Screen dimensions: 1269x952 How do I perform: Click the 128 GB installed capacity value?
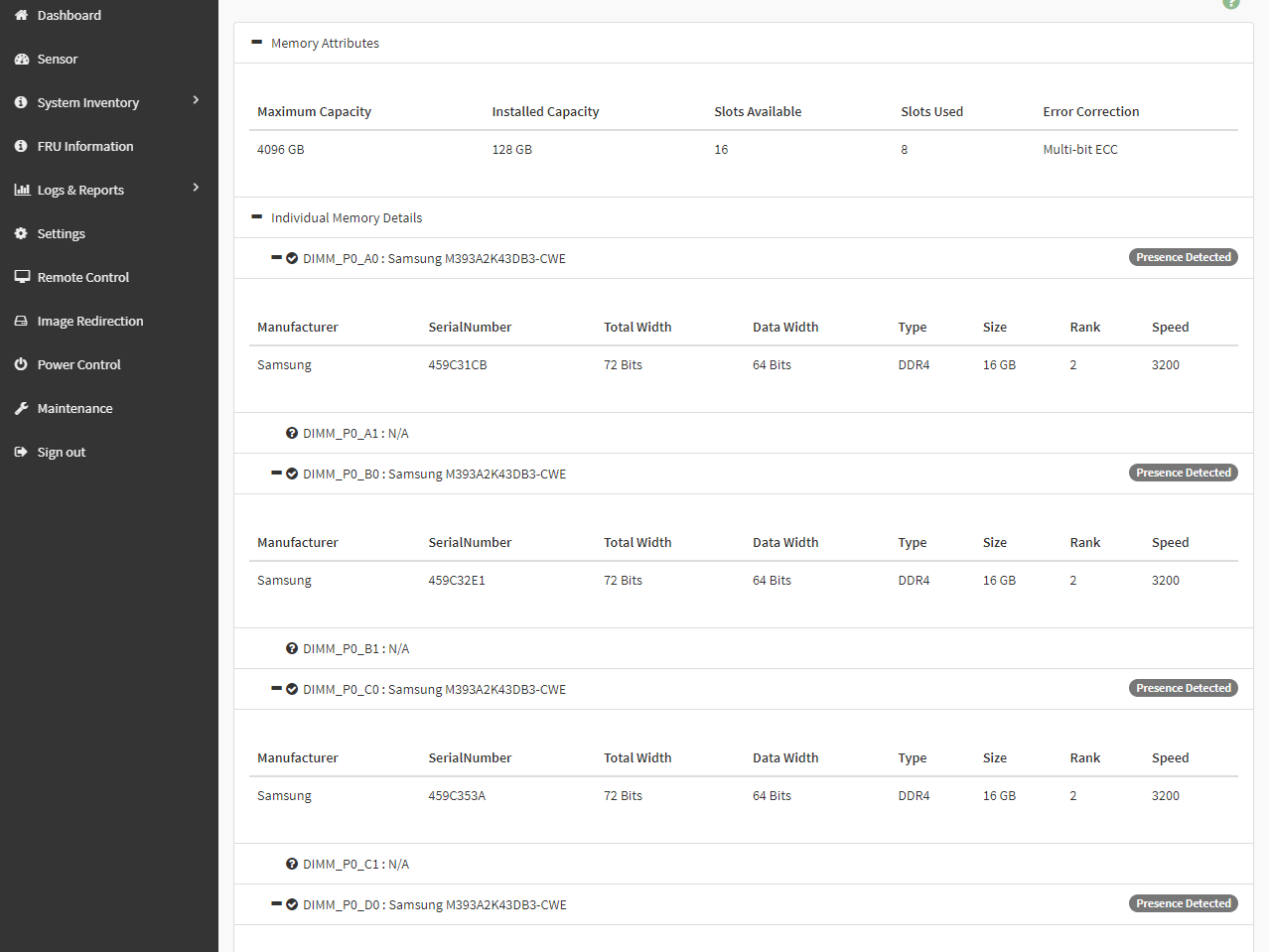512,150
